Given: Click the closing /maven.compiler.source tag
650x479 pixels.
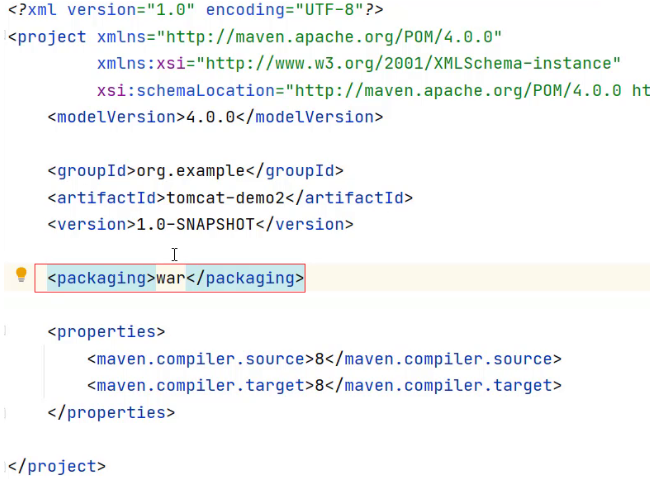Looking at the screenshot, I should coord(443,359).
